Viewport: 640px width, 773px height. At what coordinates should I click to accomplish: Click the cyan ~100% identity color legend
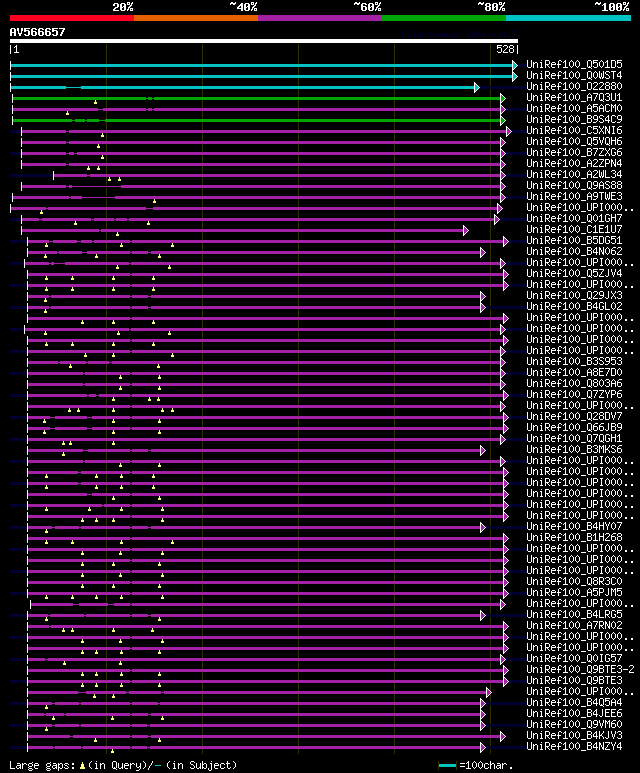(x=569, y=18)
